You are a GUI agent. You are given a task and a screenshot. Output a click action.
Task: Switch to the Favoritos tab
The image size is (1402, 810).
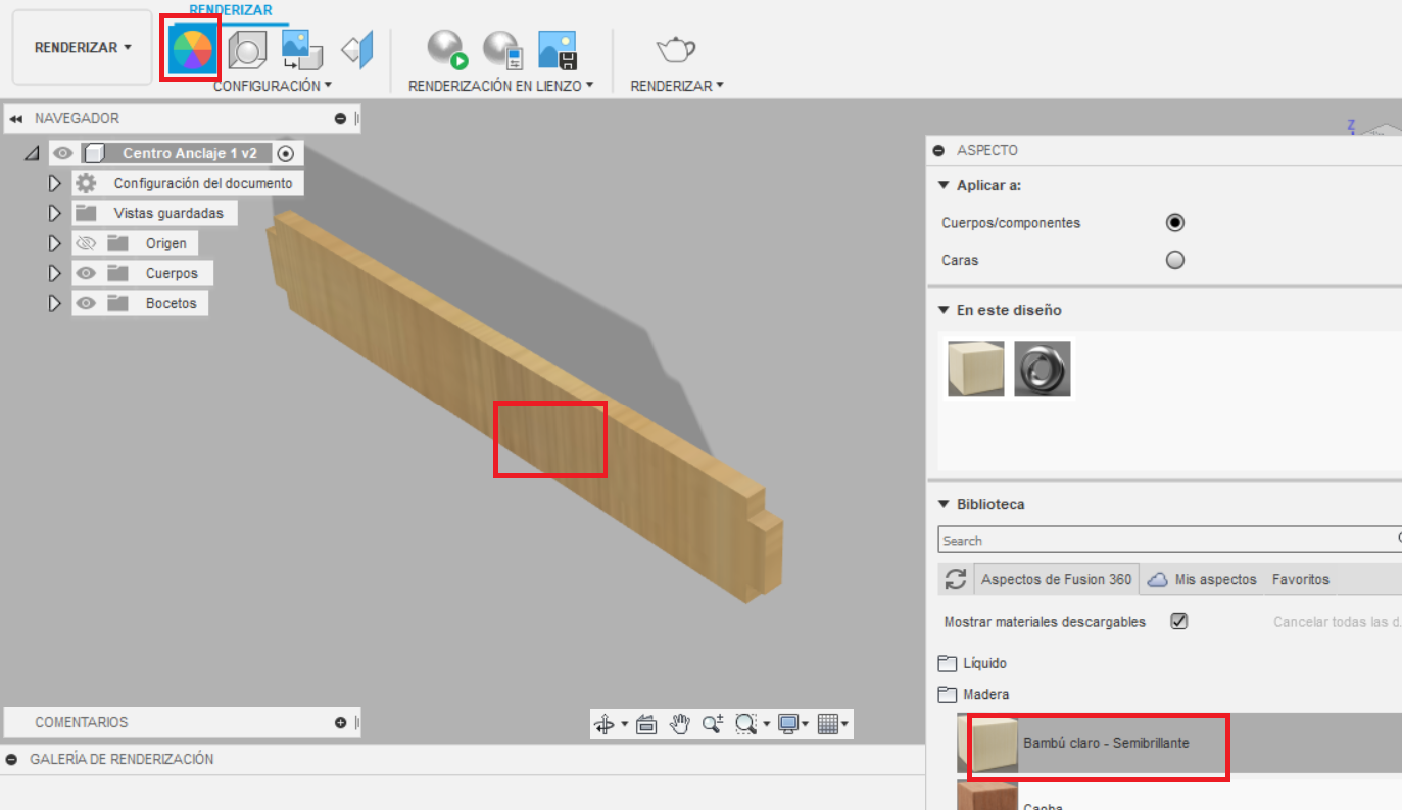coord(1300,579)
